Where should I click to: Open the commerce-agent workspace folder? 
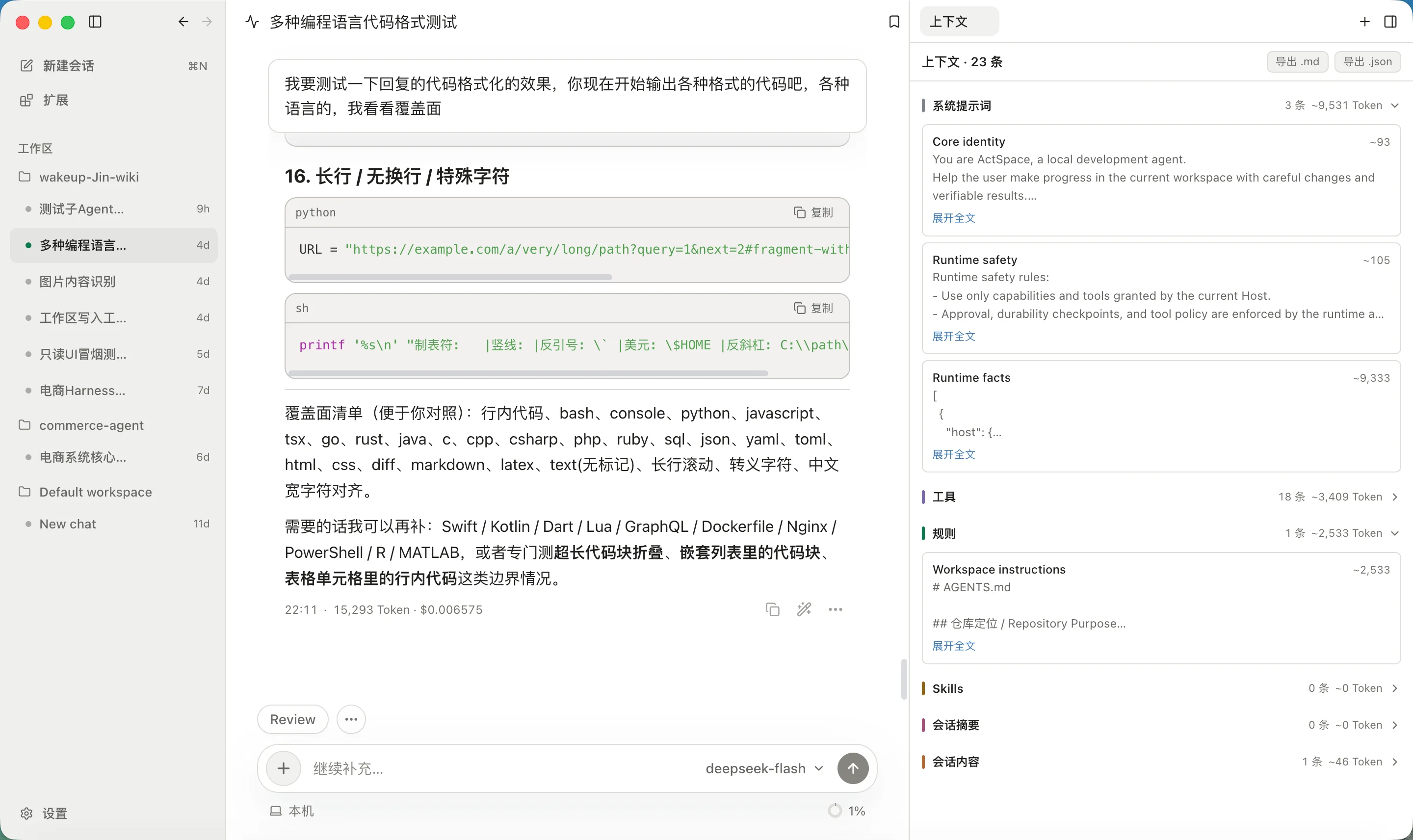click(113, 425)
